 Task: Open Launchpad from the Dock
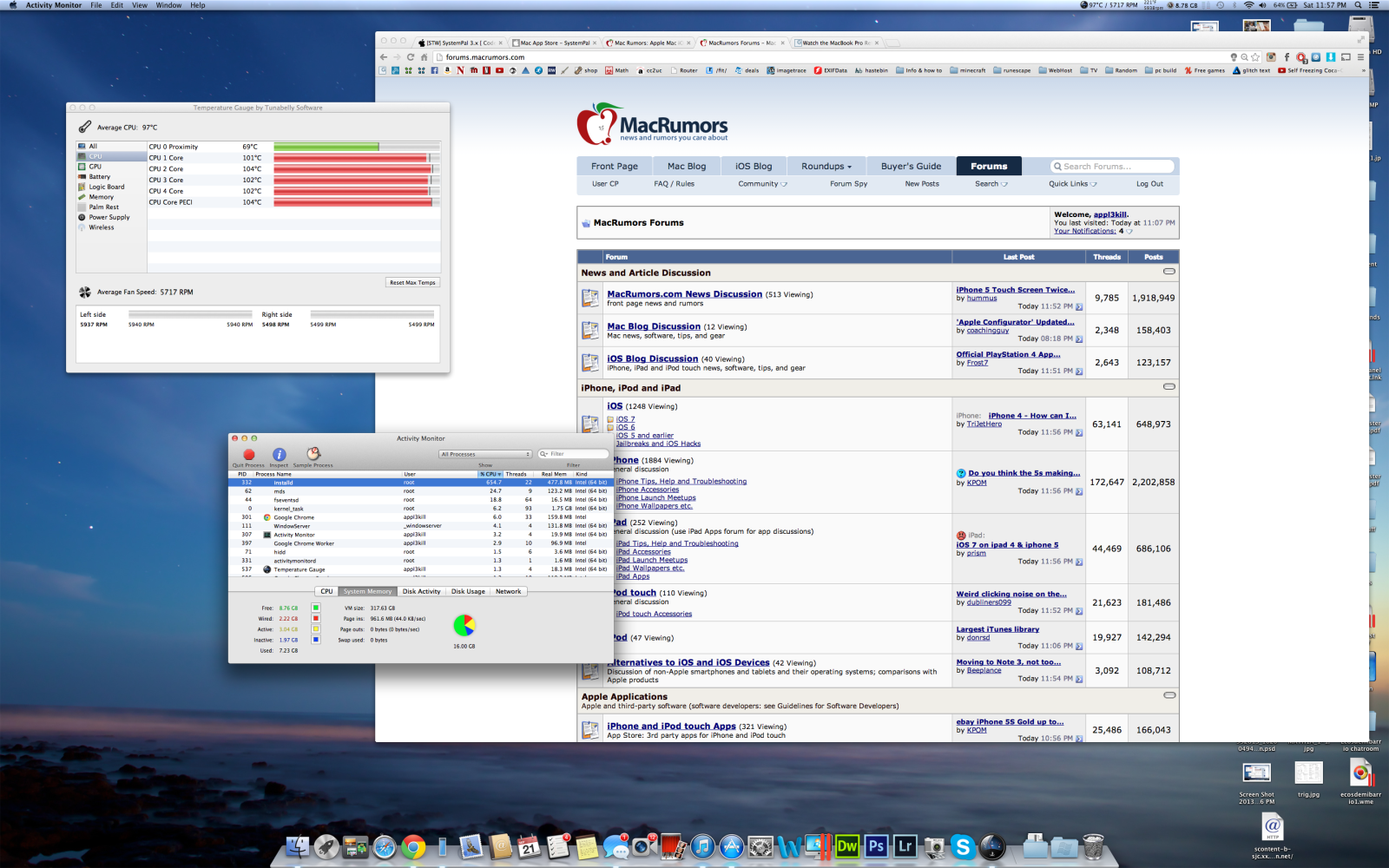[x=326, y=846]
